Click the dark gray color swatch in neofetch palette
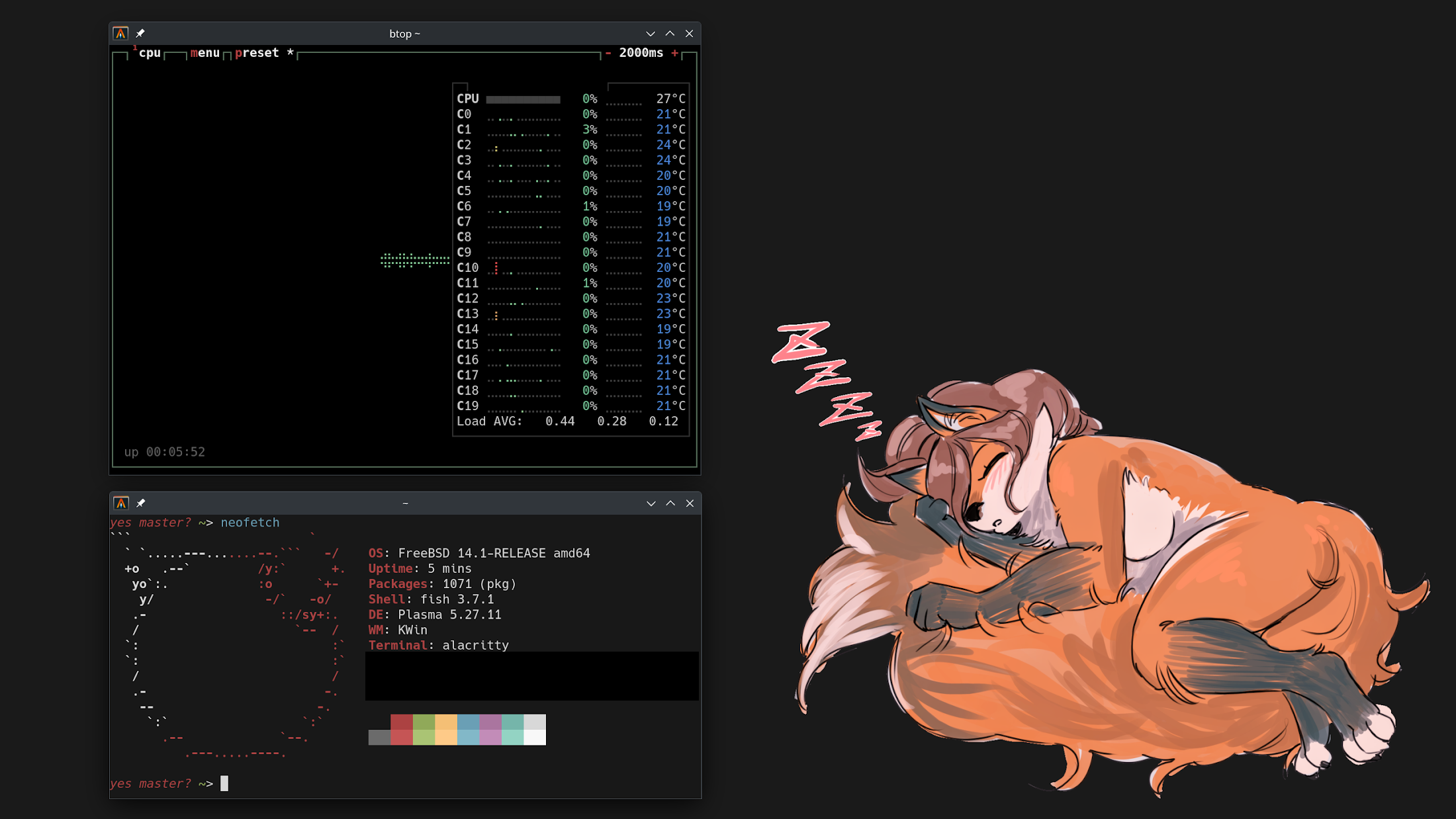The image size is (1456, 819). pyautogui.click(x=379, y=738)
